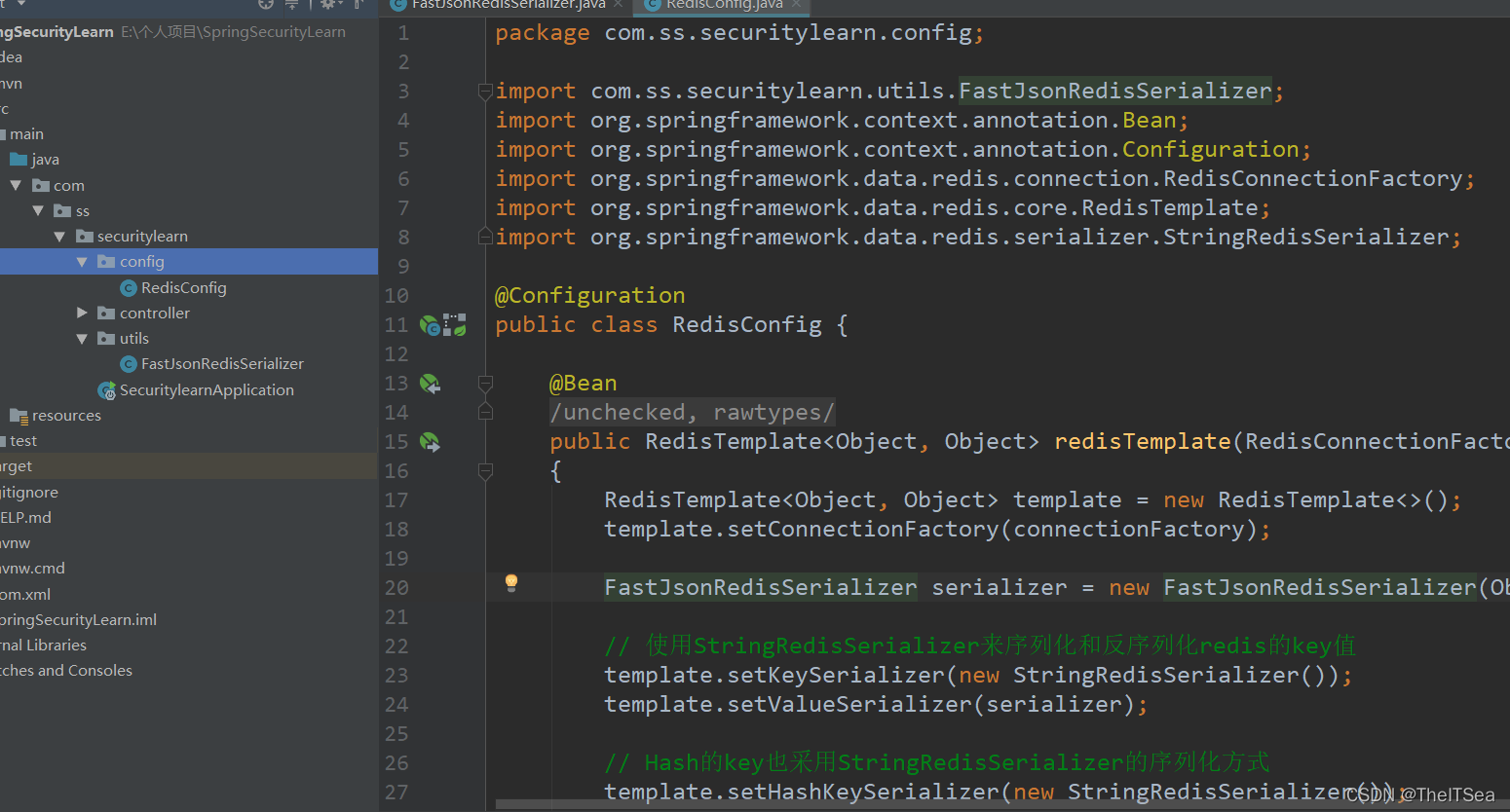Click line number 20 in the gutter
This screenshot has height=812, width=1510.
(396, 588)
